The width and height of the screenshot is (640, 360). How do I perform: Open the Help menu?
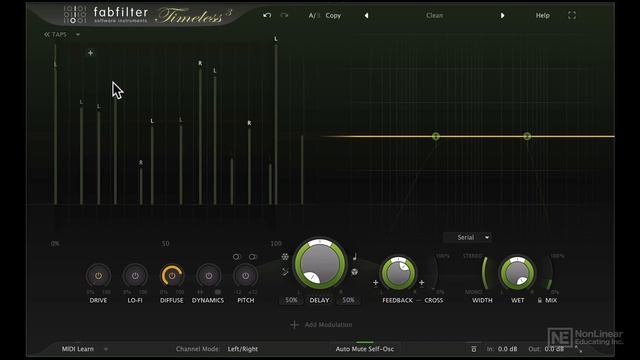click(542, 16)
